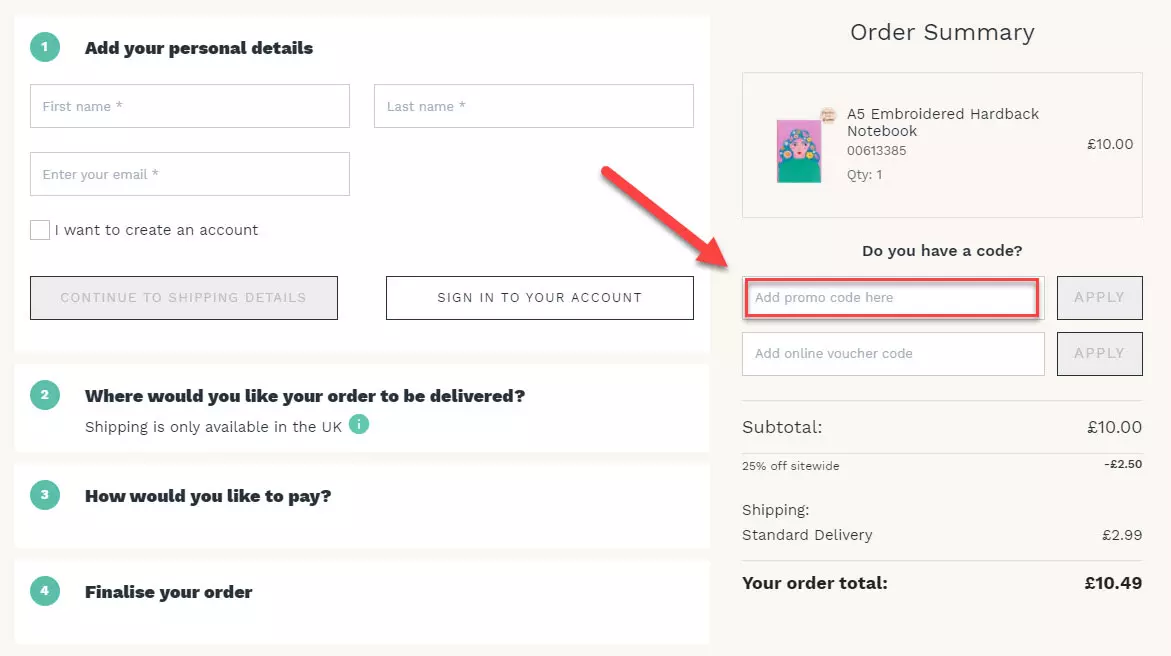Image resolution: width=1171 pixels, height=656 pixels.
Task: Expand the 'Finalise your order' section
Action: point(168,591)
